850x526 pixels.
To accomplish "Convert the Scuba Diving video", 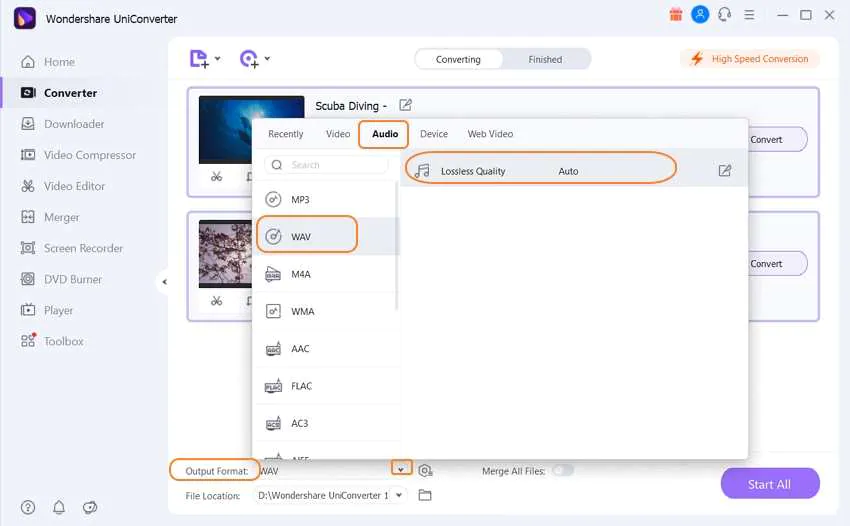I will click(777, 139).
